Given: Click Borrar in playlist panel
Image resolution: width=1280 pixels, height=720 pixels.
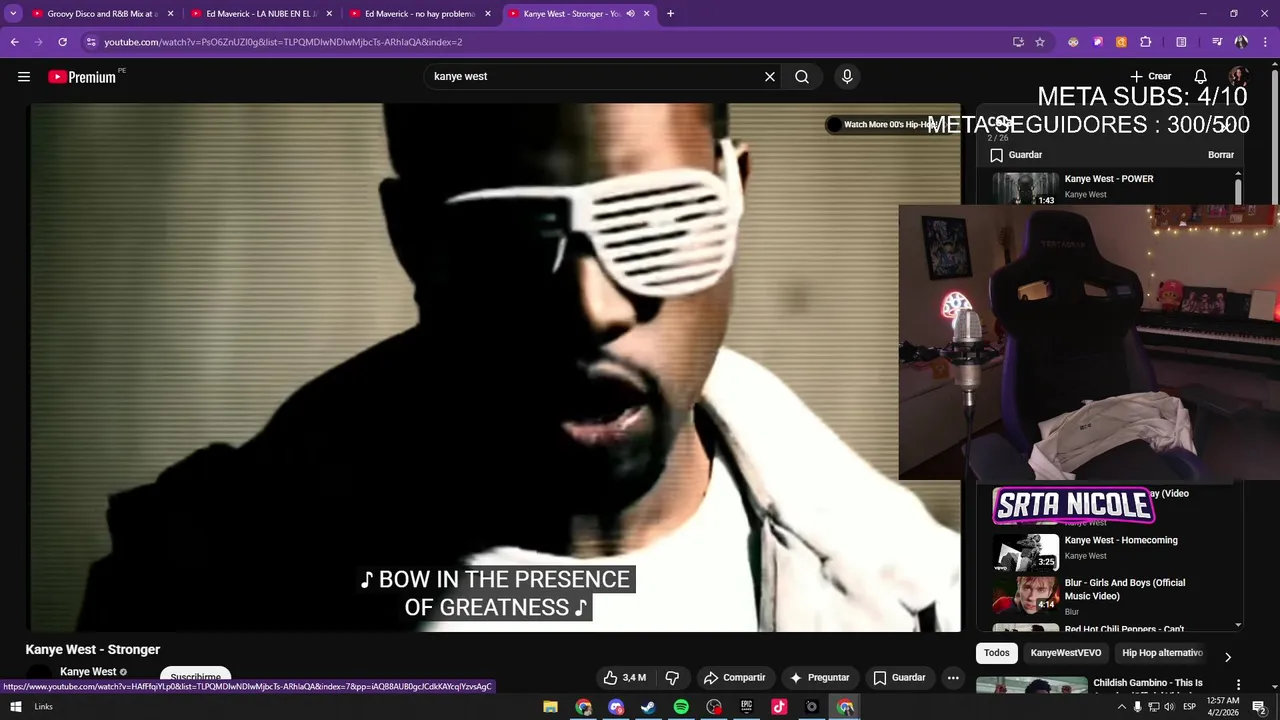Looking at the screenshot, I should click(1220, 155).
